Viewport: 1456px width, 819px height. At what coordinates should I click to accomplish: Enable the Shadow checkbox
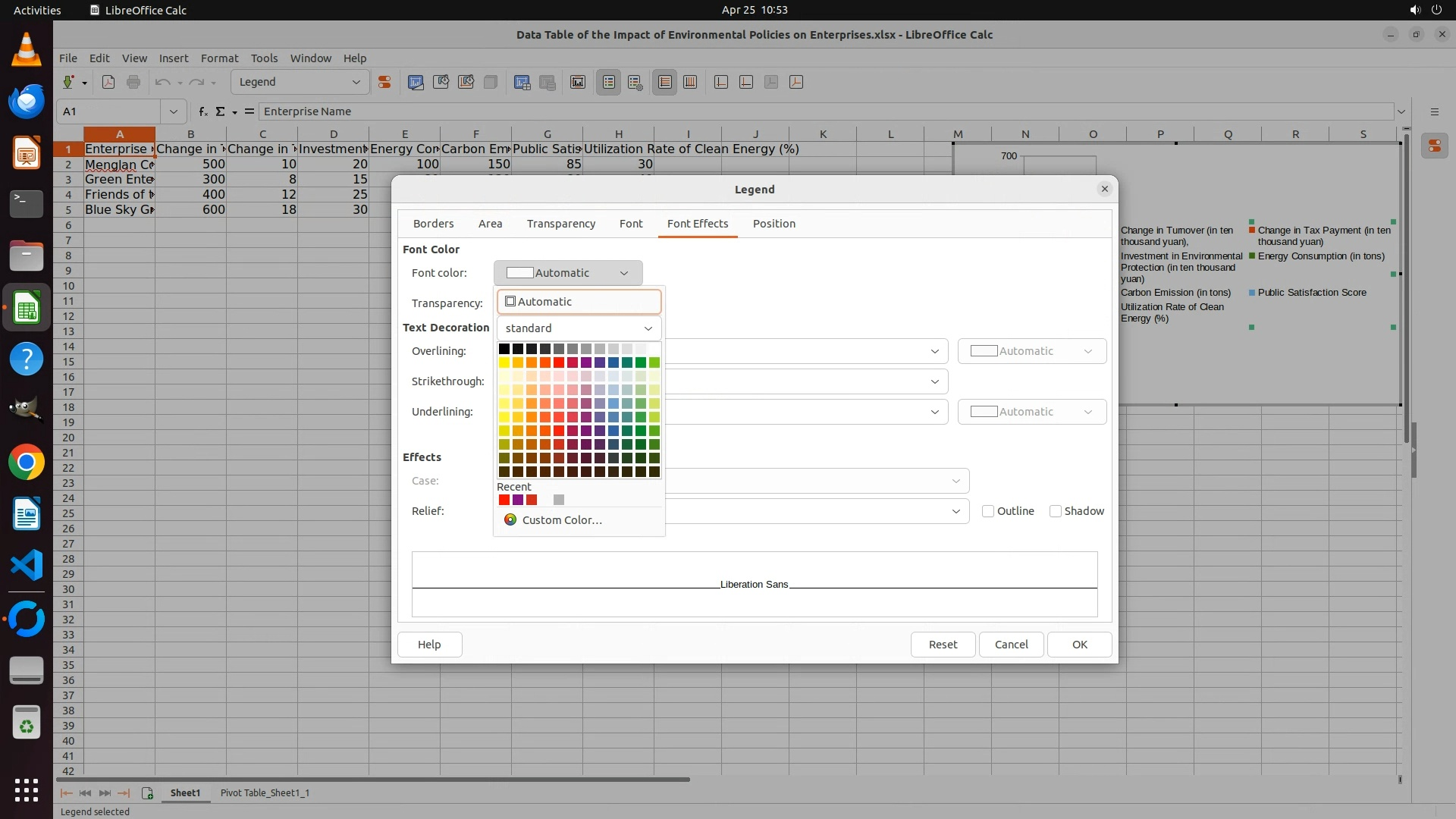coord(1055,511)
